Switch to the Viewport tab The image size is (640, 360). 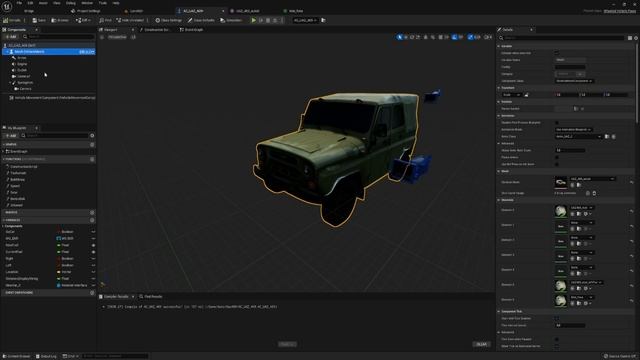tap(111, 30)
